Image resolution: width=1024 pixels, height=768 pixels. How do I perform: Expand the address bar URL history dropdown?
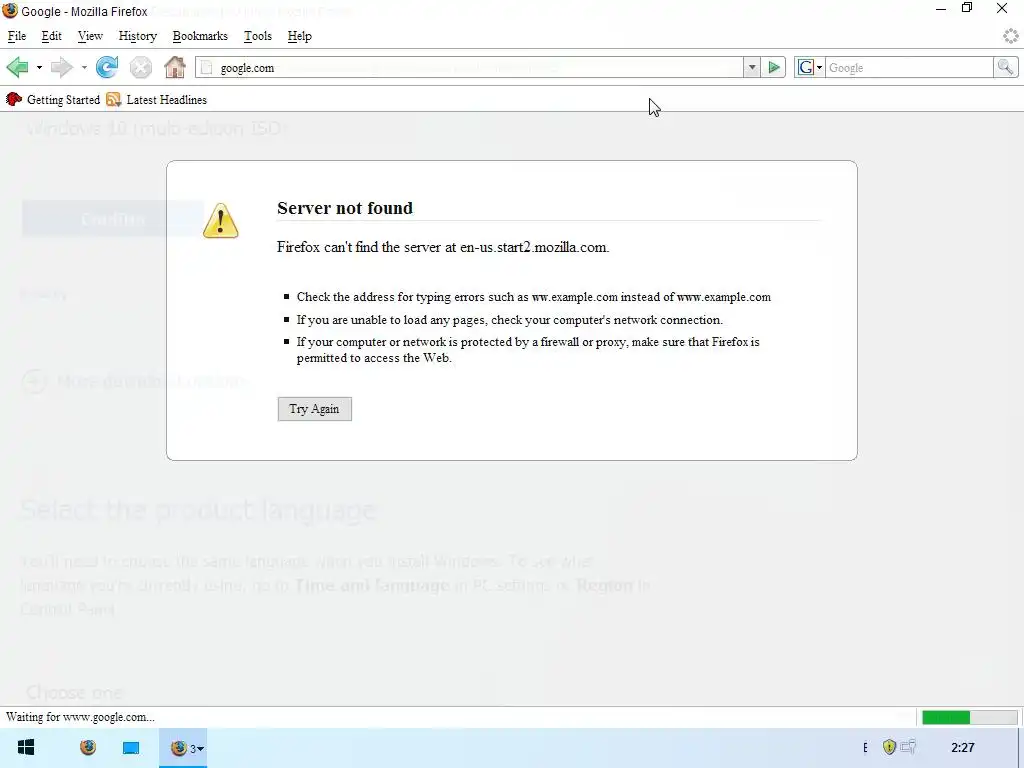click(x=752, y=68)
